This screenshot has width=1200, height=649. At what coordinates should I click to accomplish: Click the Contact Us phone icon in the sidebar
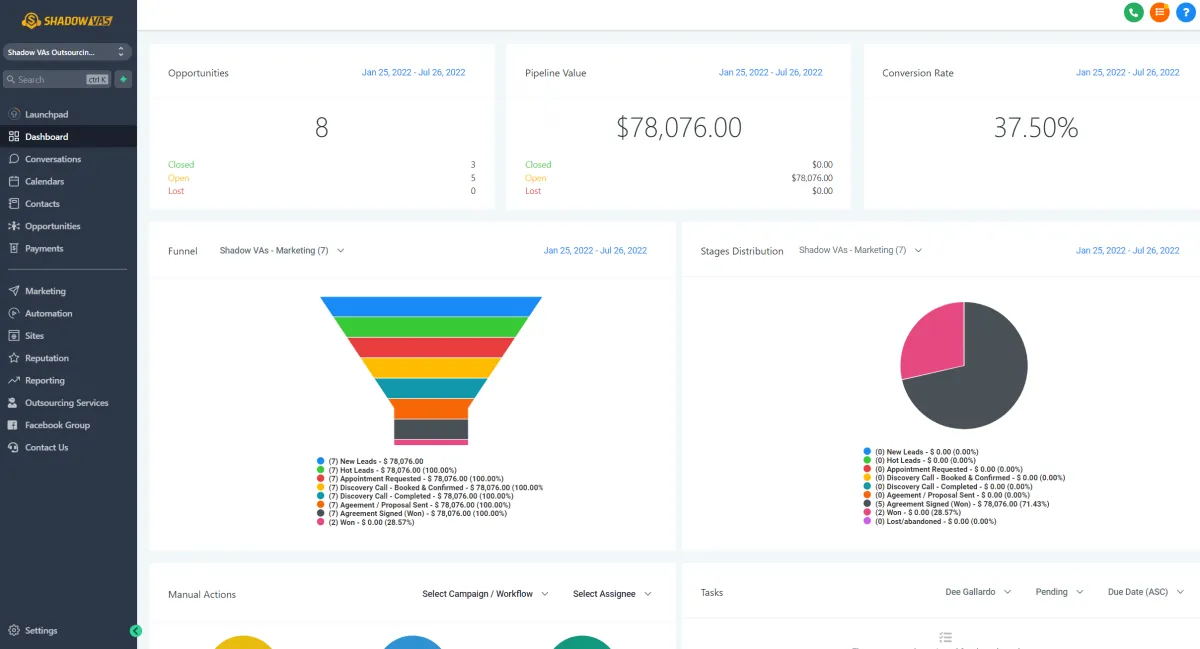pos(14,447)
